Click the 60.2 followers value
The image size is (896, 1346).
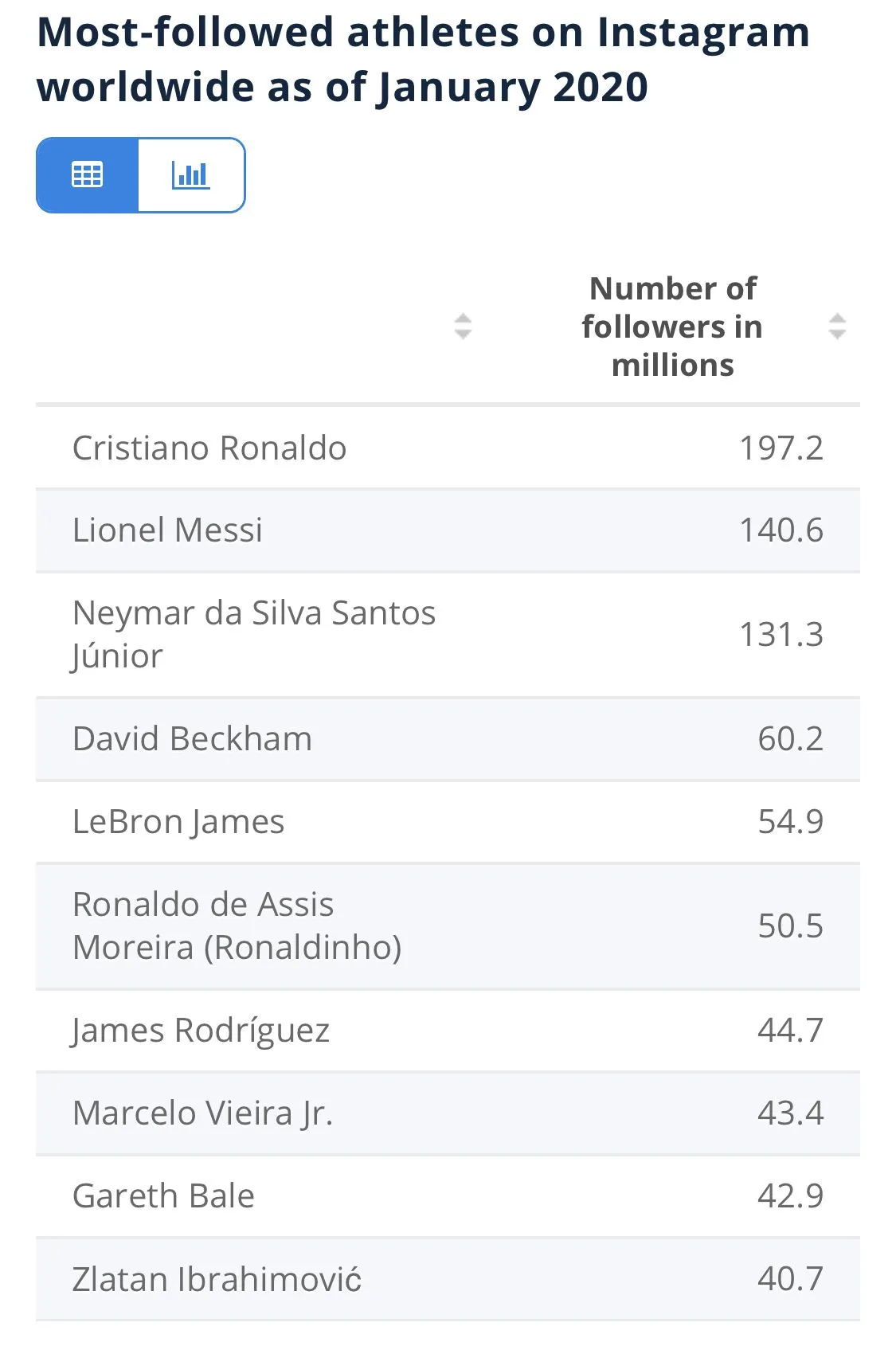pos(790,739)
